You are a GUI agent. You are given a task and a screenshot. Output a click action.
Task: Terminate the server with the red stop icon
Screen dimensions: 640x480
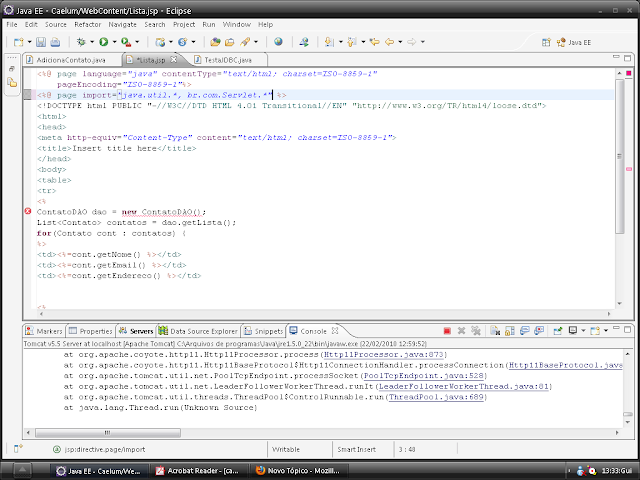tap(447, 331)
